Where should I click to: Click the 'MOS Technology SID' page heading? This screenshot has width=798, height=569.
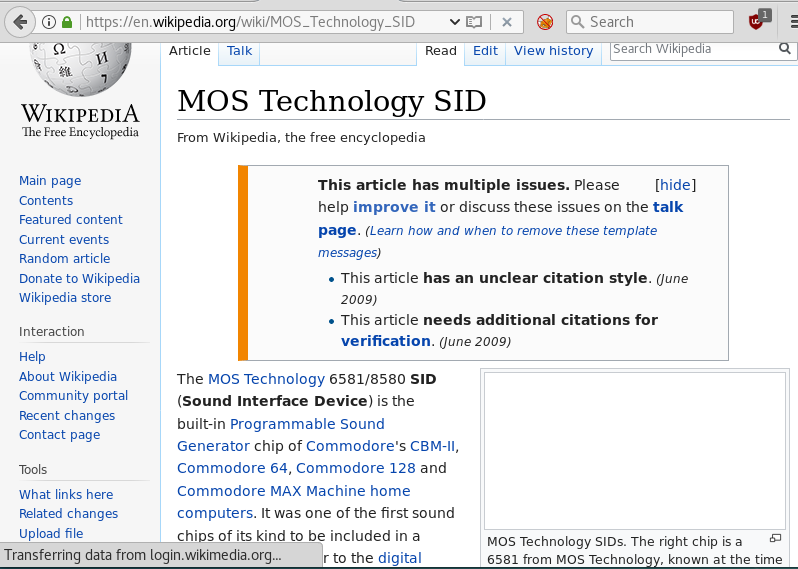pyautogui.click(x=331, y=101)
